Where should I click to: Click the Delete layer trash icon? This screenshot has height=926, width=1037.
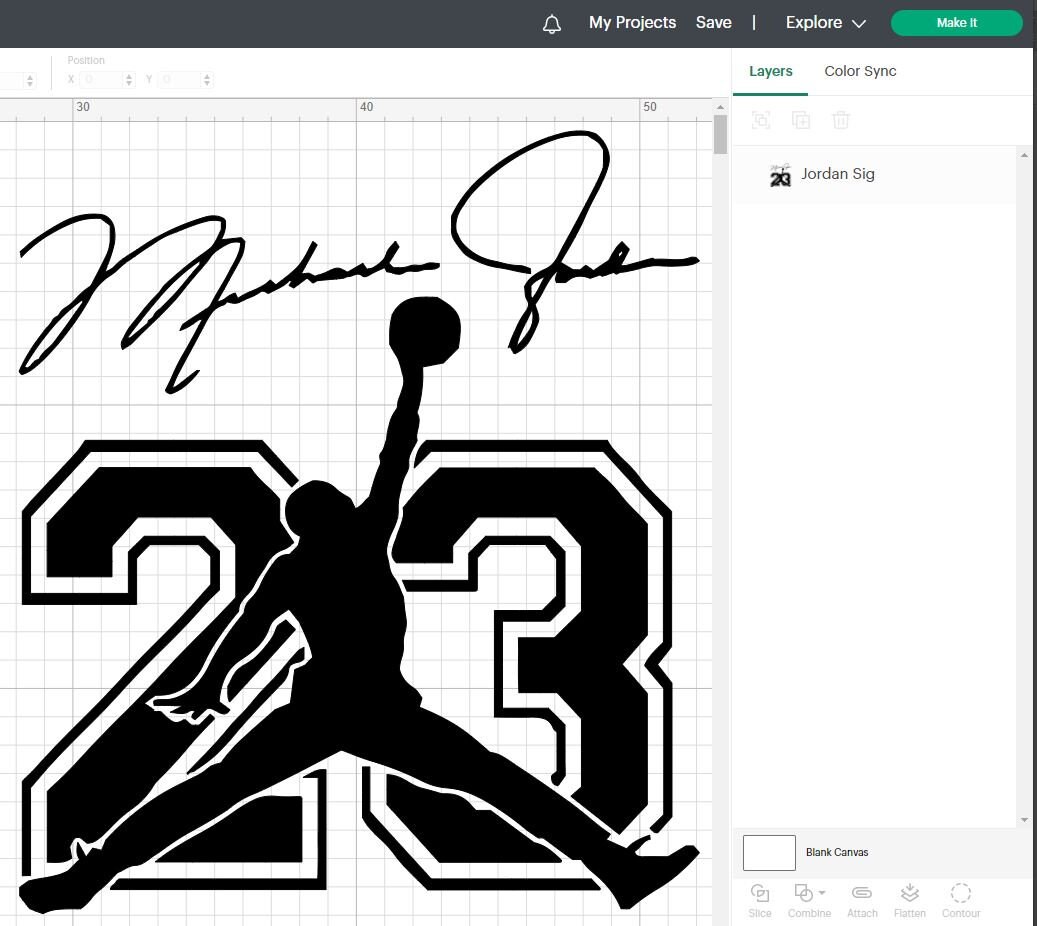click(x=841, y=119)
